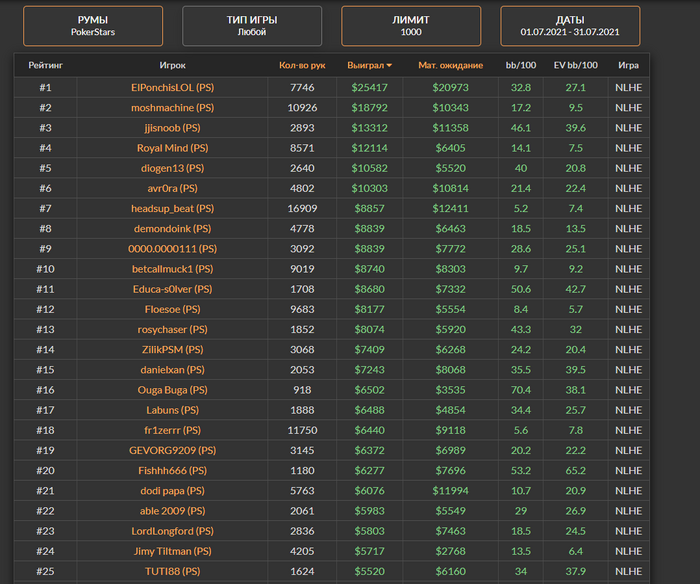Select rank cell #13
The width and height of the screenshot is (700, 584).
[46, 330]
